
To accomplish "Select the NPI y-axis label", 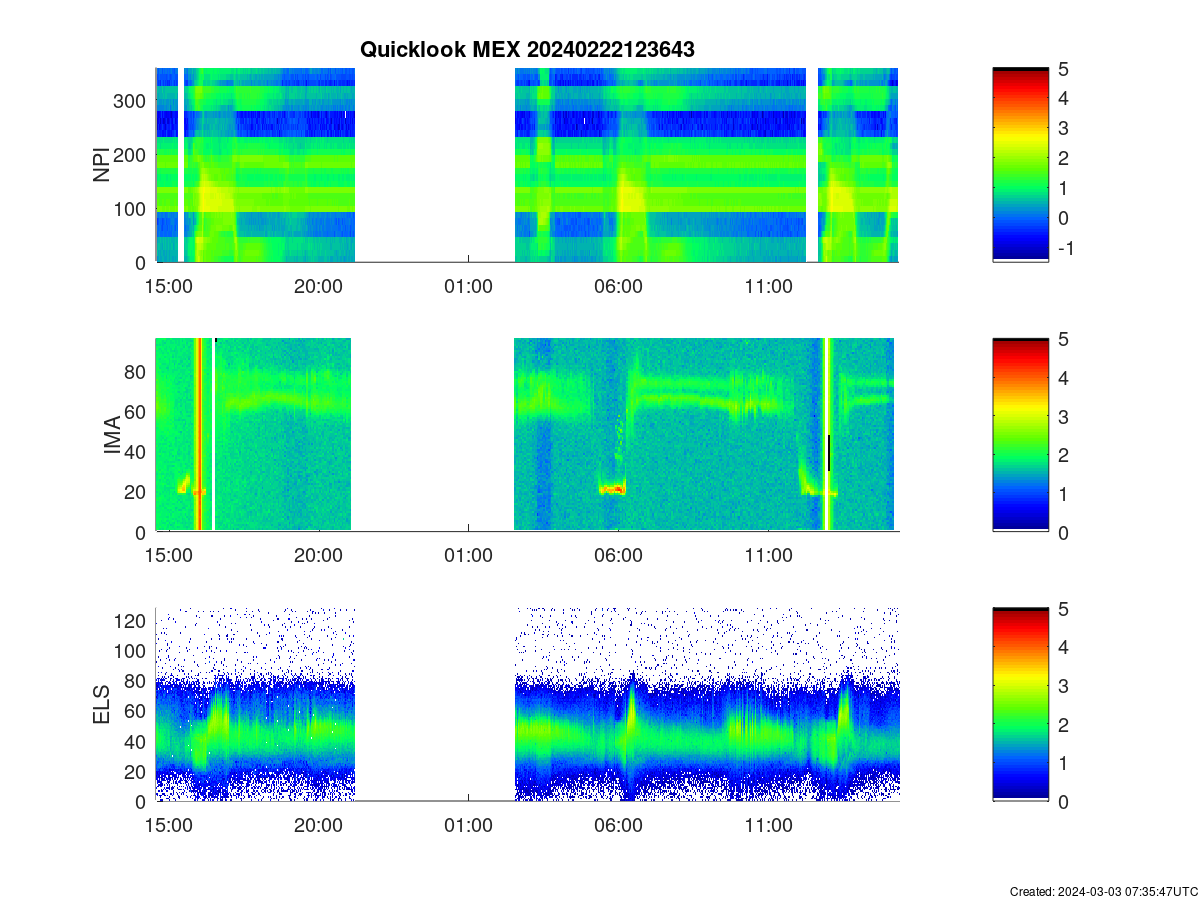I will (x=101, y=165).
